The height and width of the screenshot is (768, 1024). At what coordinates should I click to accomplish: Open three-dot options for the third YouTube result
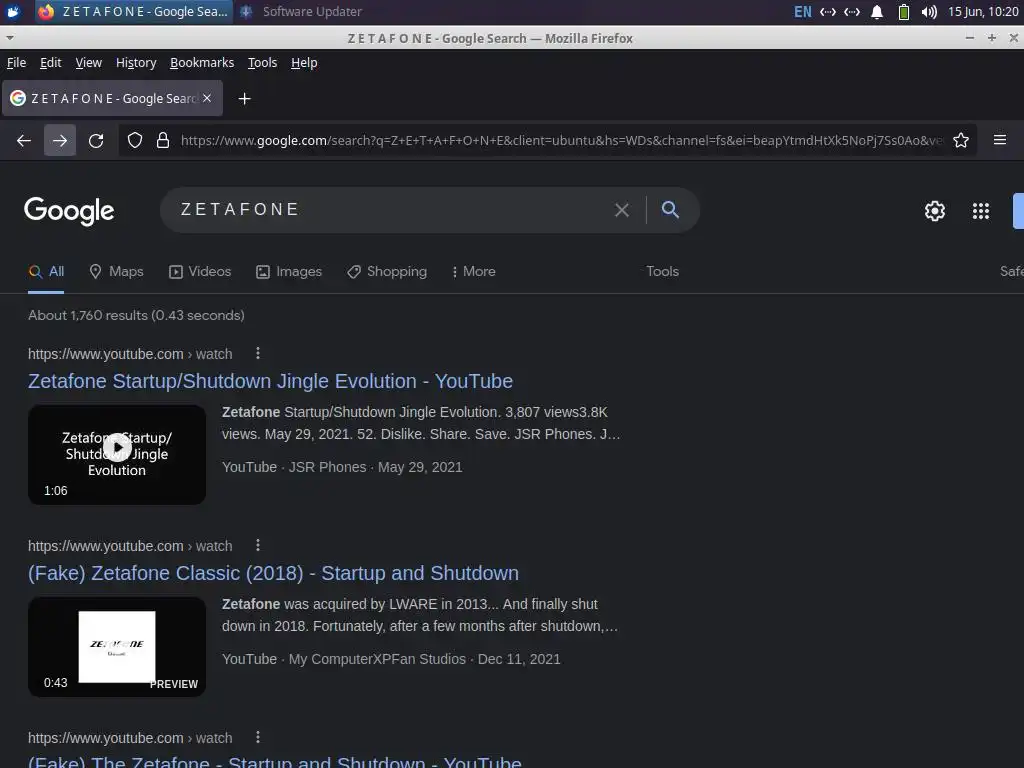coord(258,737)
